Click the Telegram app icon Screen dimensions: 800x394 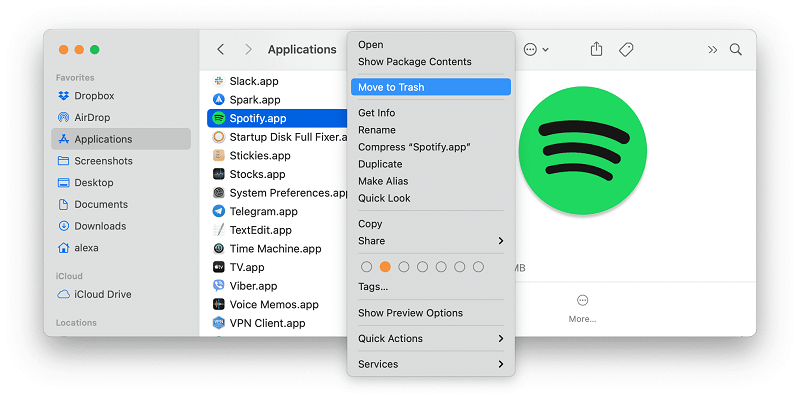[x=219, y=211]
